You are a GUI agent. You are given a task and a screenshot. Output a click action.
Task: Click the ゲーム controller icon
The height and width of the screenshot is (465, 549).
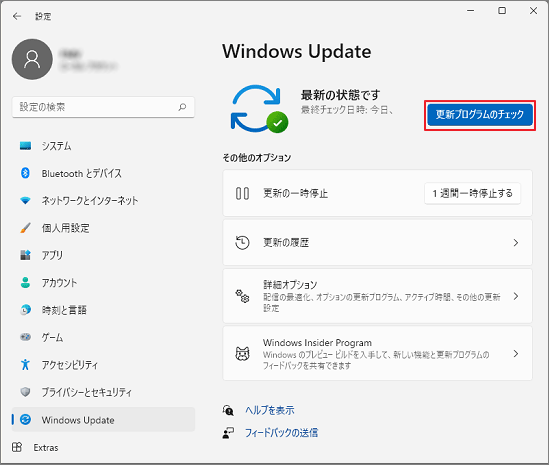pos(25,337)
